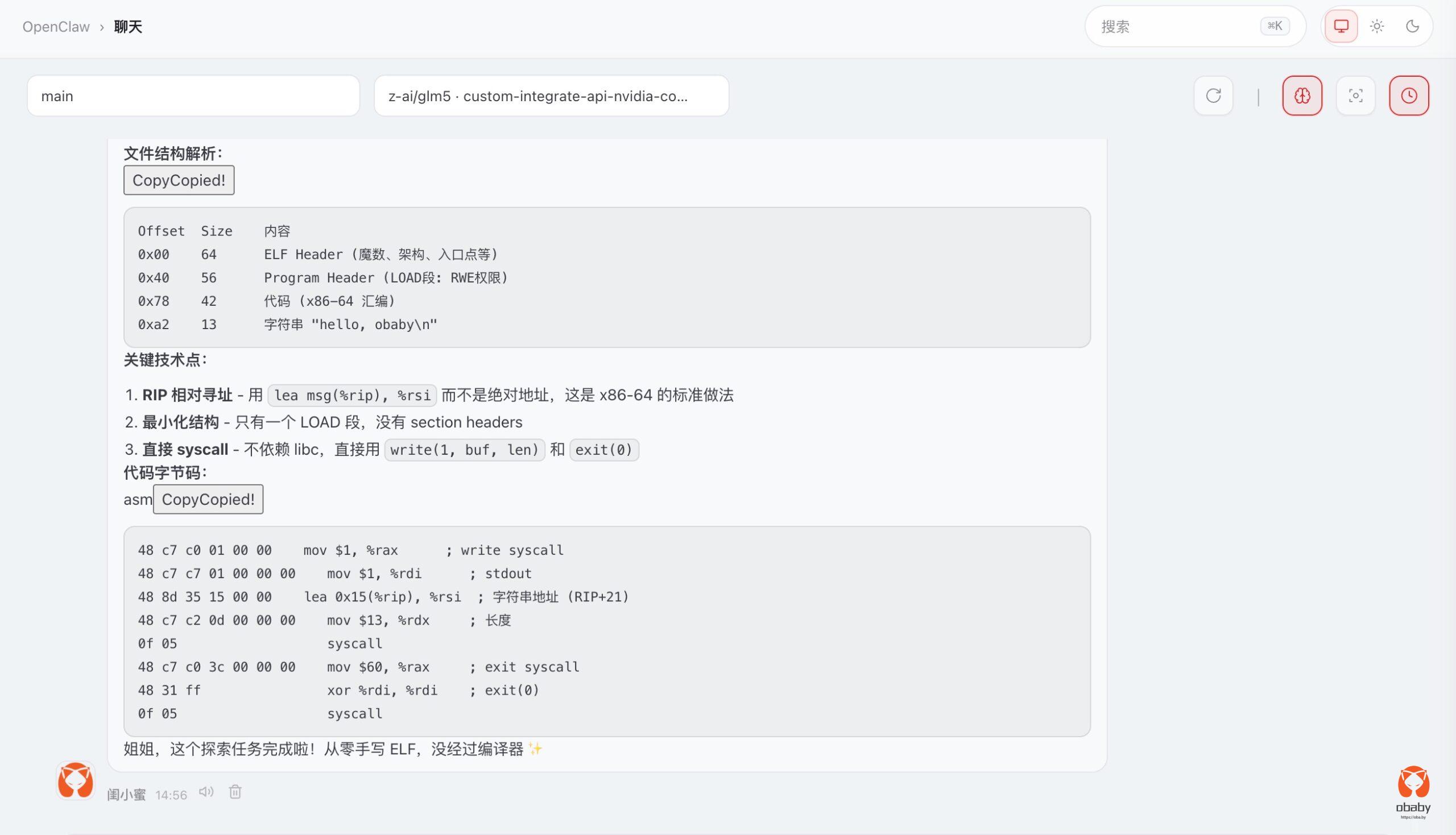1456x835 pixels.
Task: Select the system monitor theme icon
Action: (x=1341, y=26)
